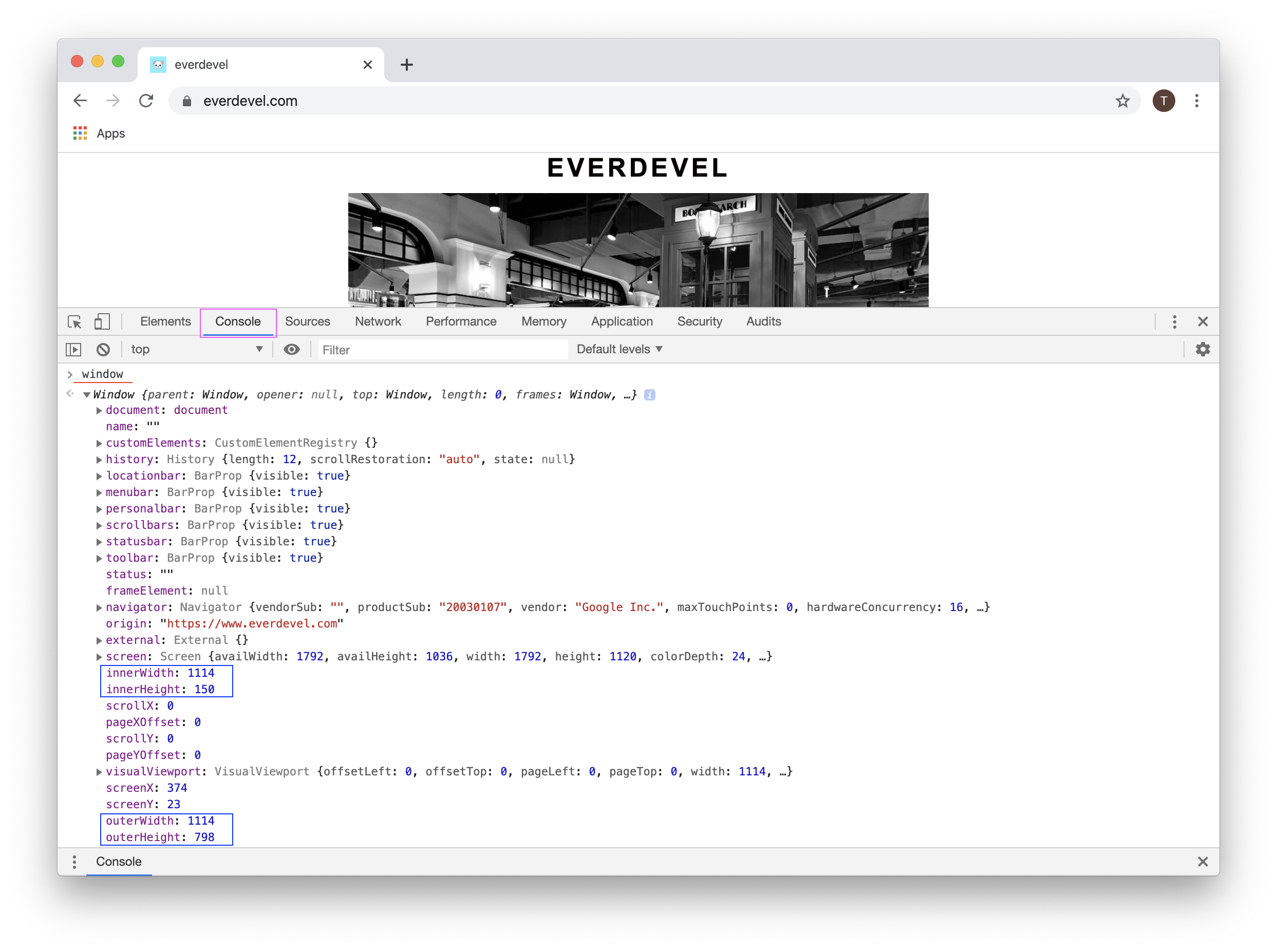Image resolution: width=1277 pixels, height=952 pixels.
Task: Expand the navigator property
Action: click(99, 607)
